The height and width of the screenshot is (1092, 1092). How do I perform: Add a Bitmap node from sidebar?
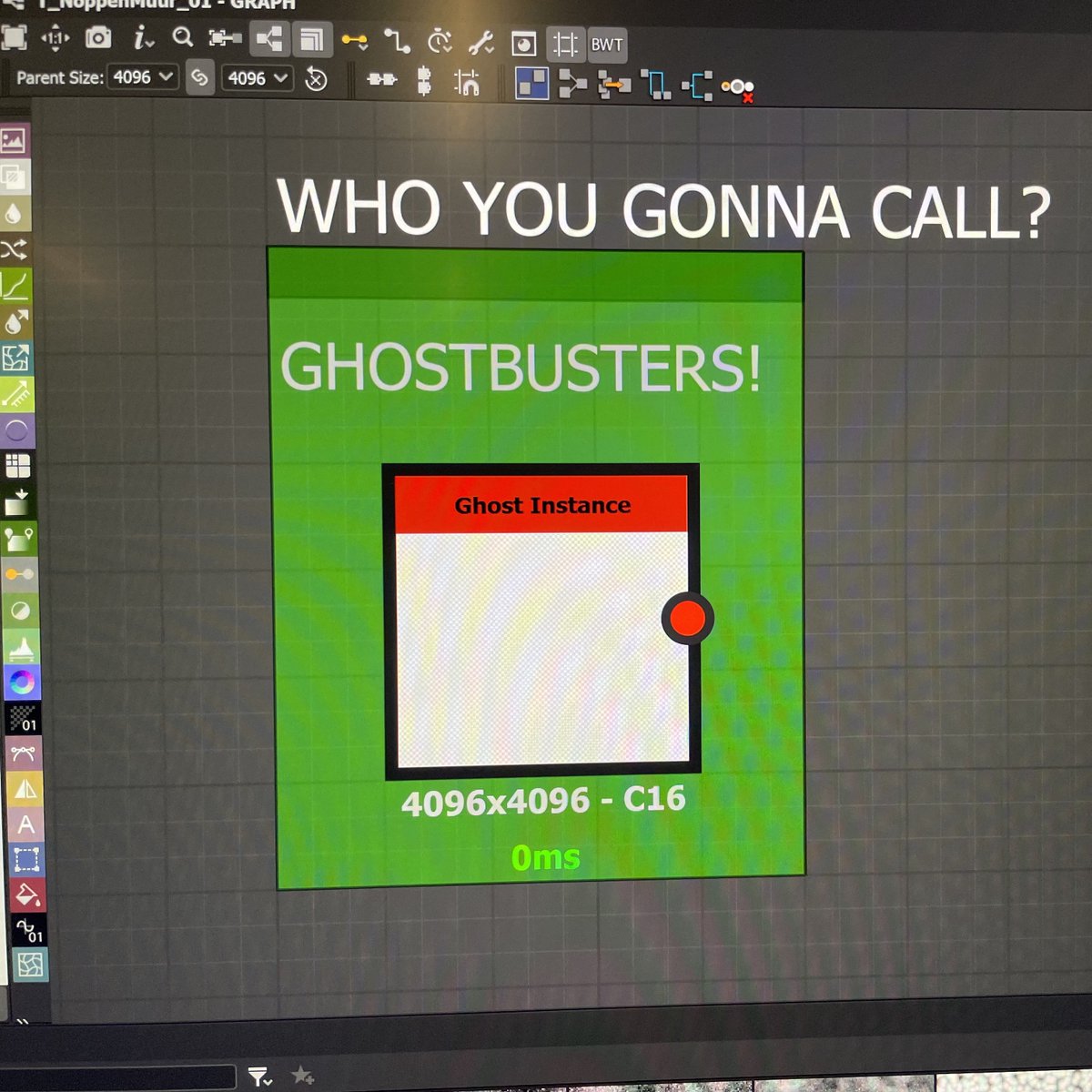click(14, 140)
